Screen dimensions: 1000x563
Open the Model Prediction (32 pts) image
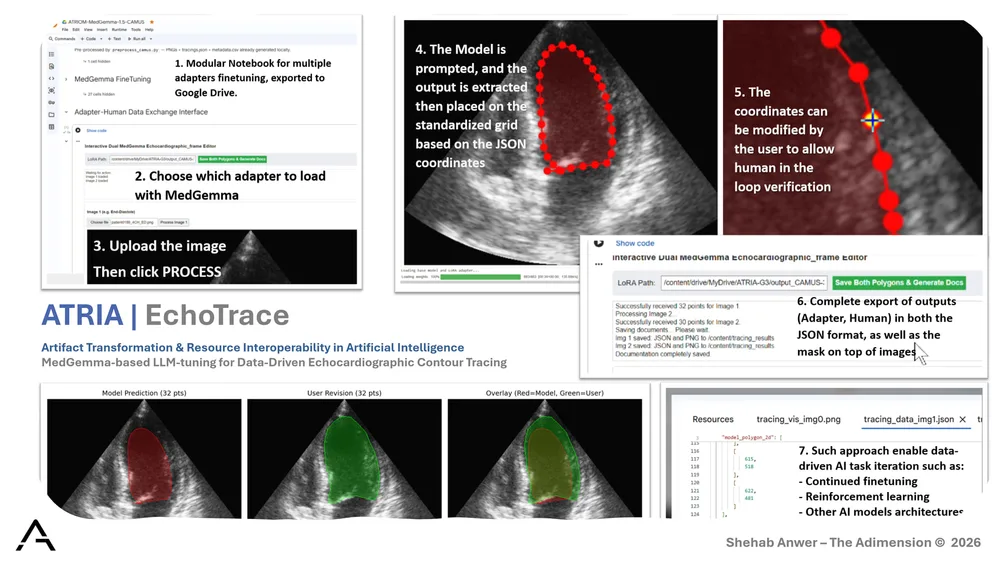pyautogui.click(x=144, y=458)
